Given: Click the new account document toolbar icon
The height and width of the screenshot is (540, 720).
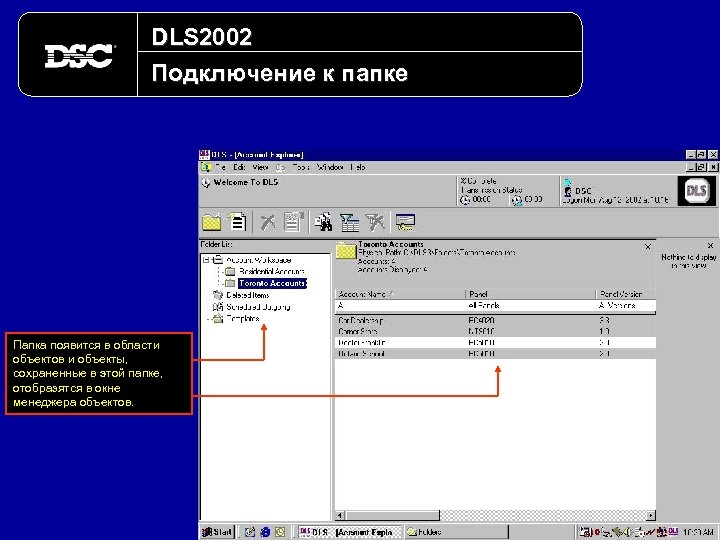Looking at the screenshot, I should (x=237, y=222).
